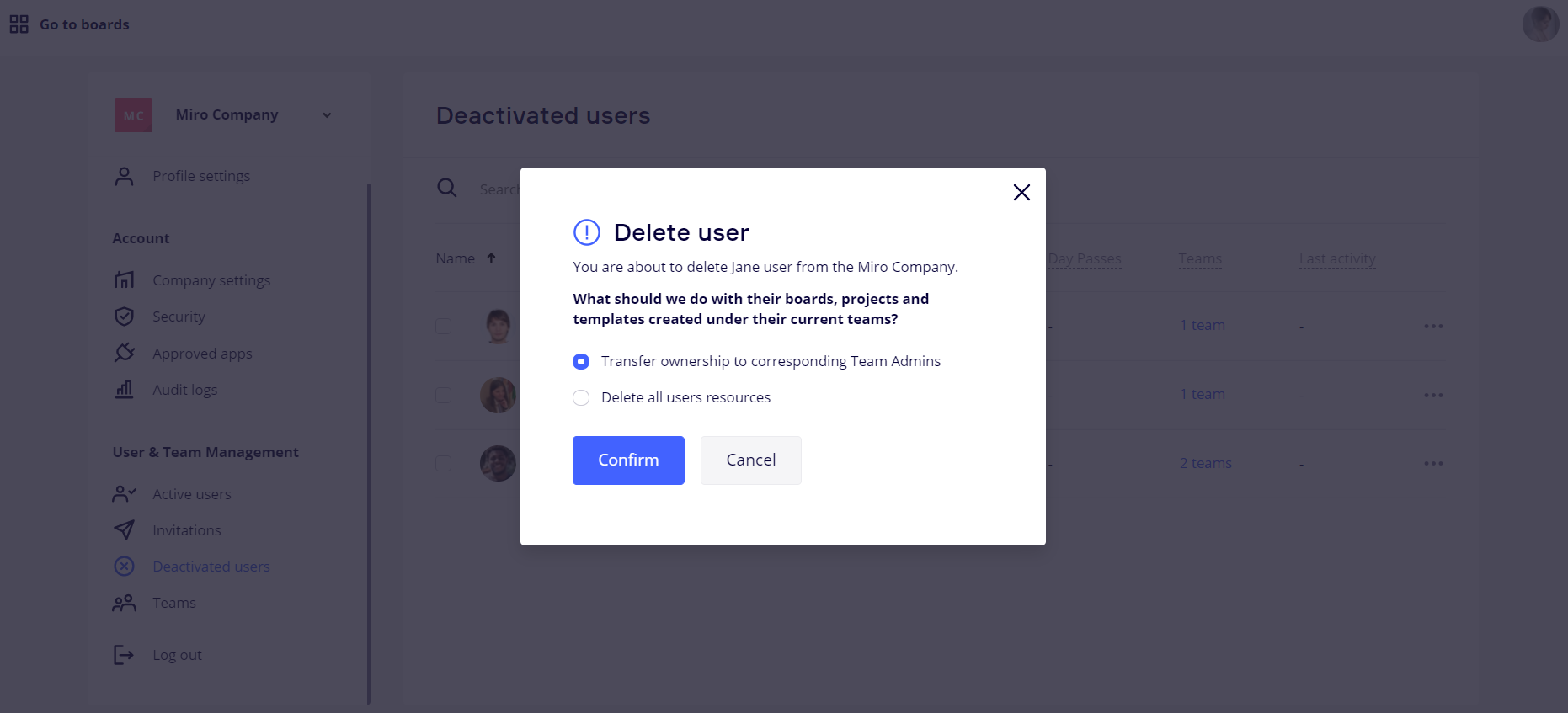1568x713 pixels.
Task: Click the Invitations paper plane icon
Action: (125, 529)
